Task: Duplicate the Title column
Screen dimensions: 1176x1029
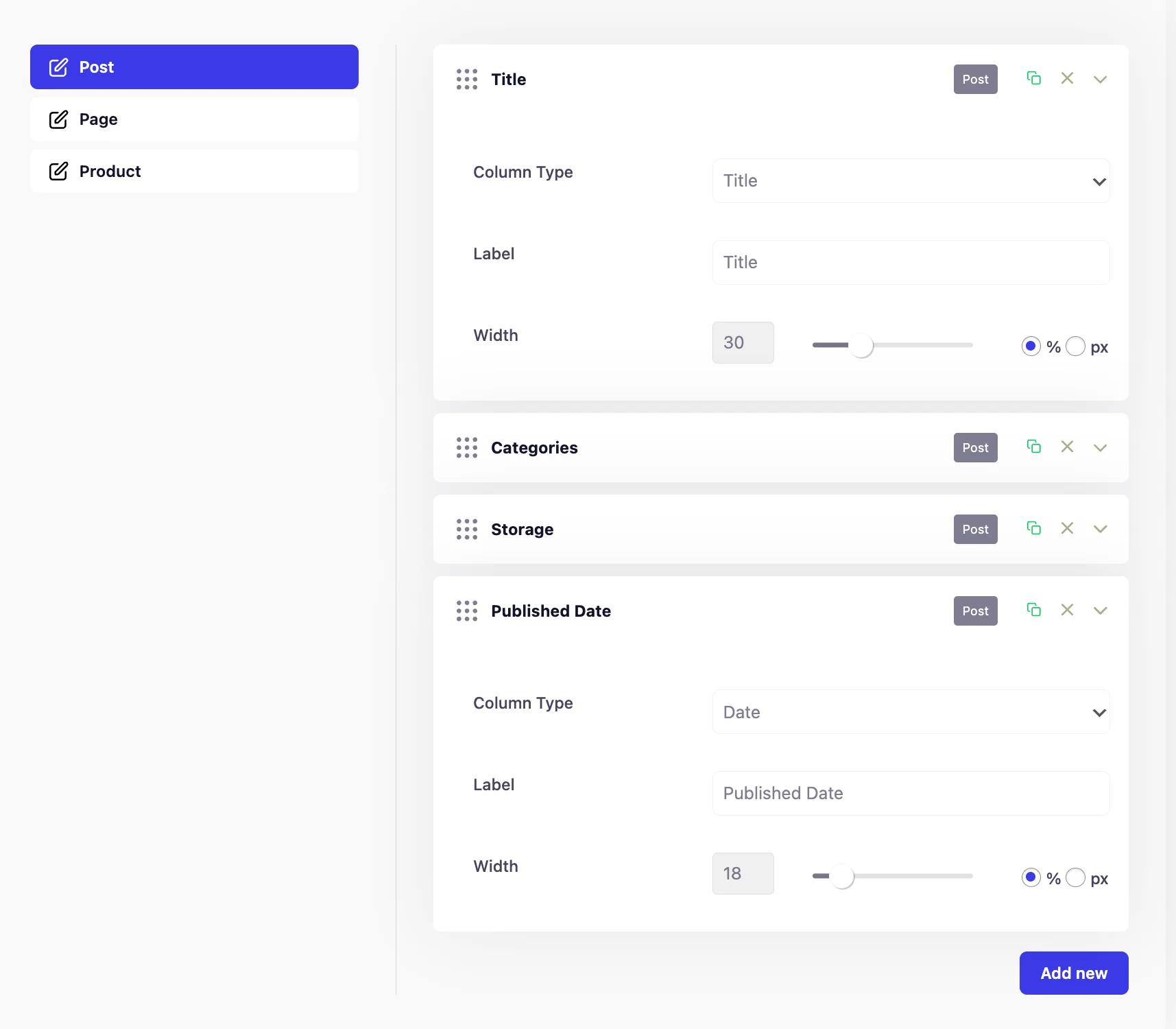Action: [1034, 78]
